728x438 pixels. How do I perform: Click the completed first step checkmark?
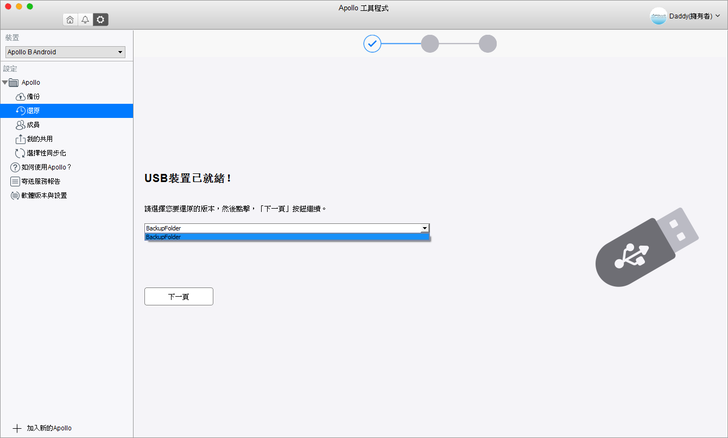pos(372,44)
